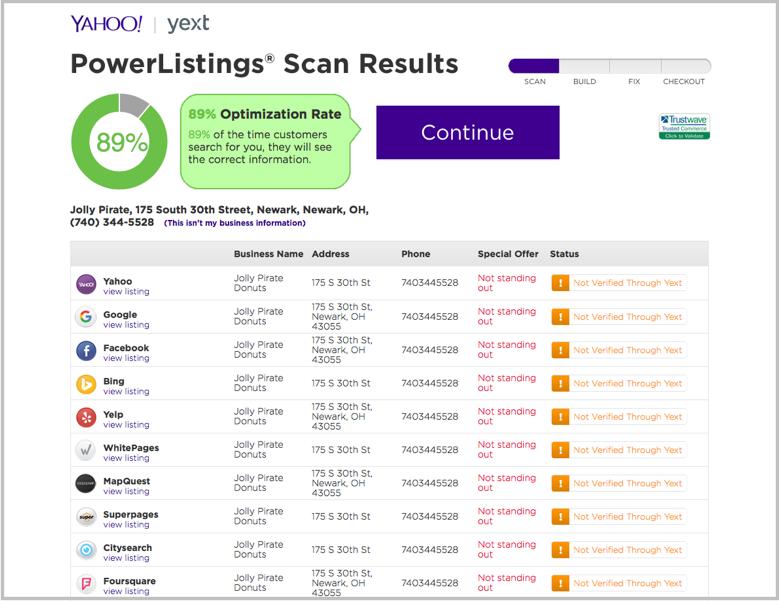779x601 pixels.
Task: Click the Business Name column header
Action: coord(268,254)
